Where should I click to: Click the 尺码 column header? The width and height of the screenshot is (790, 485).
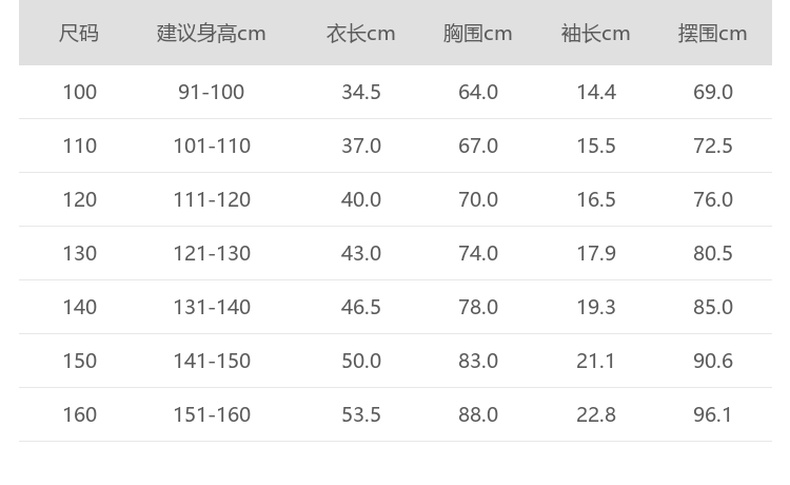pyautogui.click(x=79, y=33)
